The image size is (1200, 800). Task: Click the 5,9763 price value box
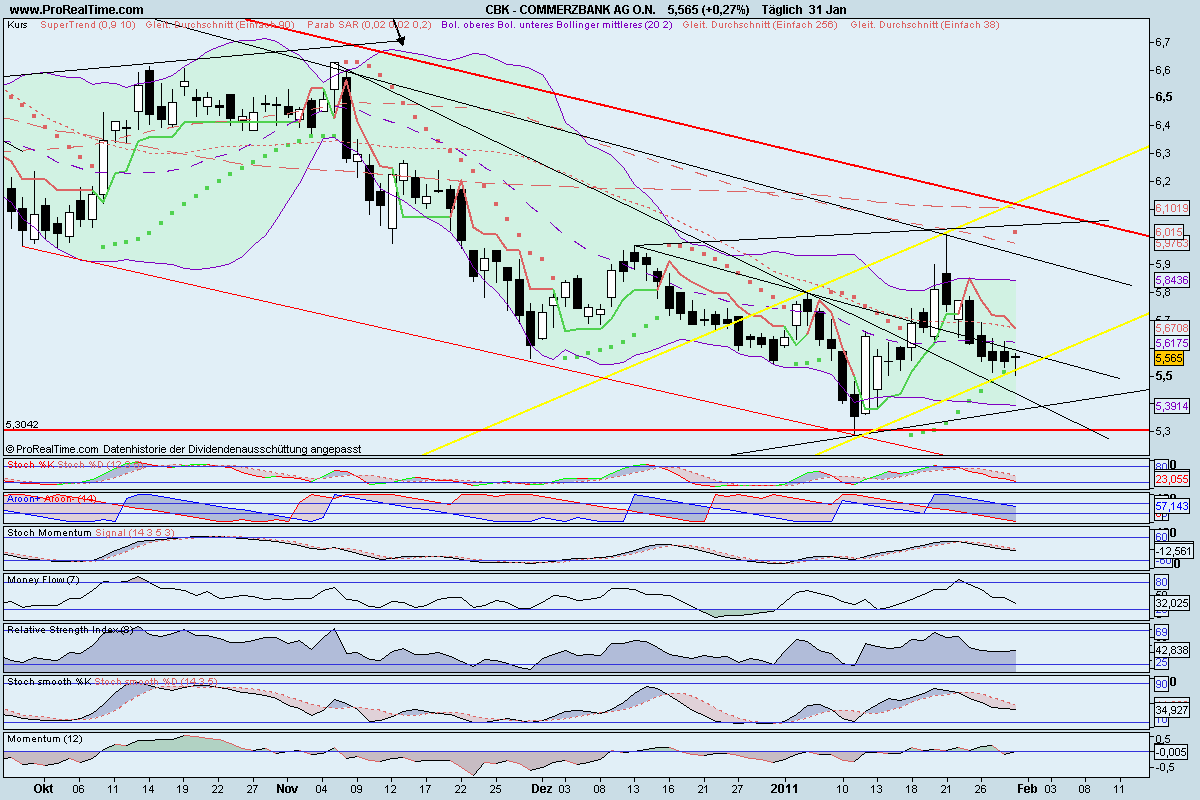tap(1170, 242)
